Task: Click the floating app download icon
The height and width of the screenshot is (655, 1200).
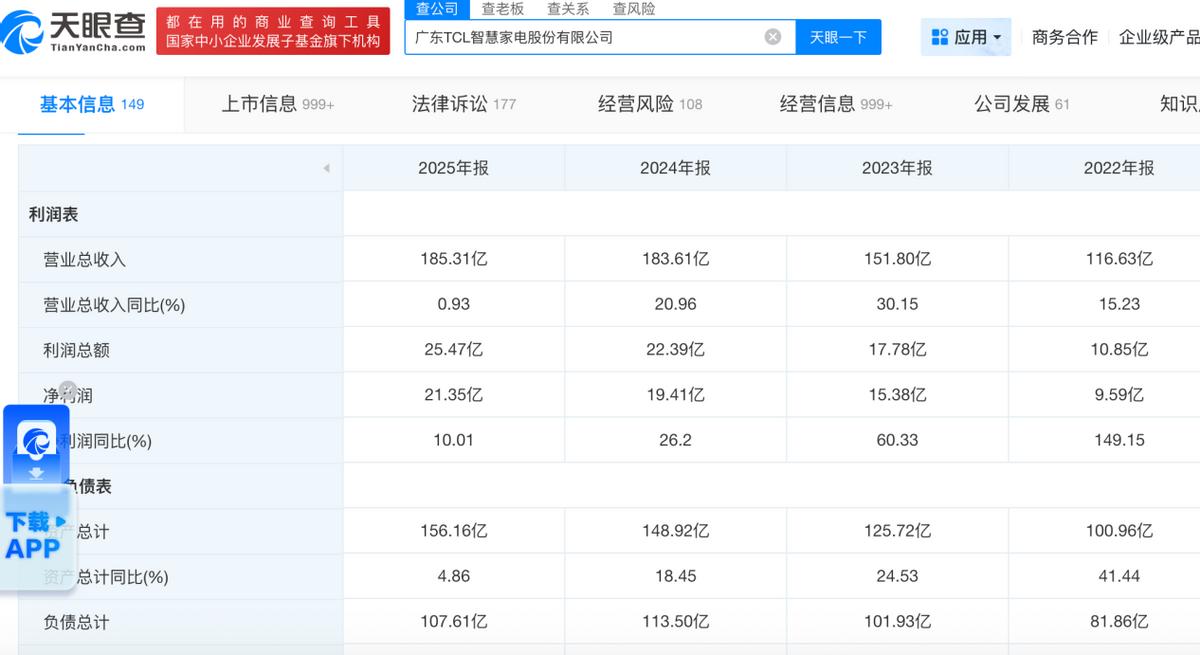Action: [36, 444]
